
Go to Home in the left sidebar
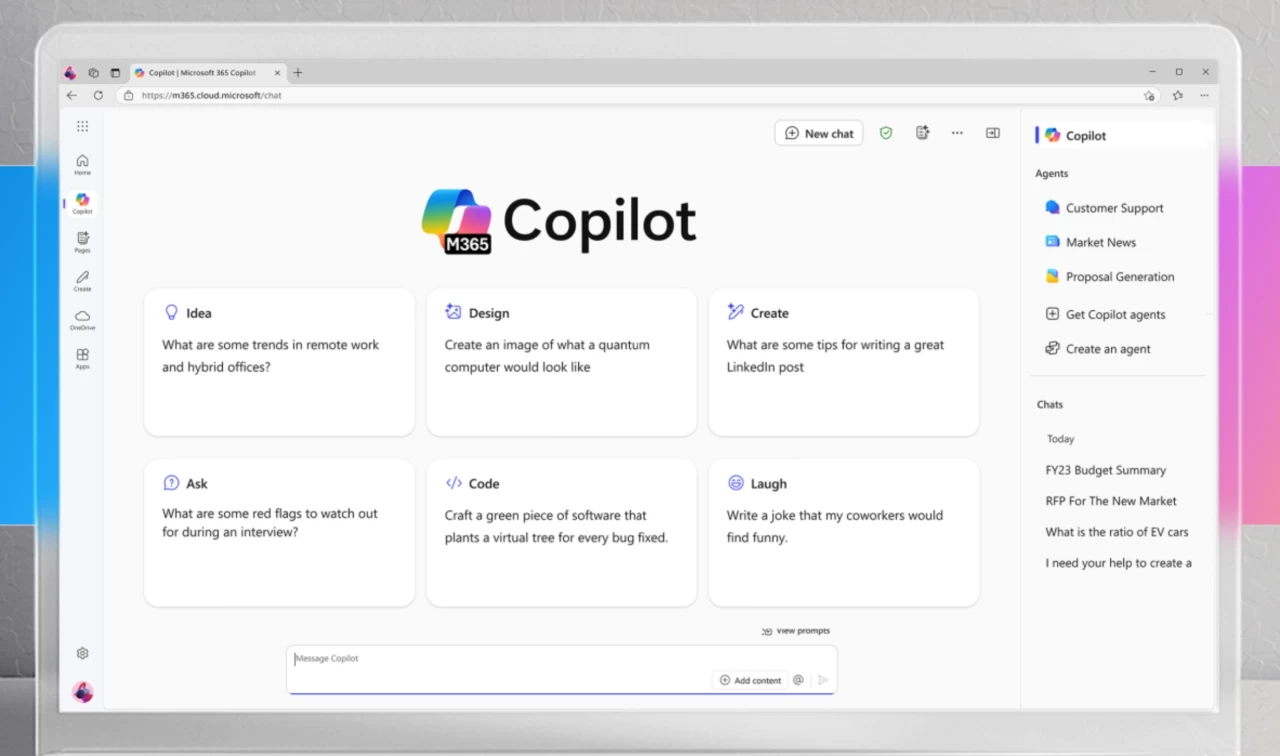tap(82, 163)
